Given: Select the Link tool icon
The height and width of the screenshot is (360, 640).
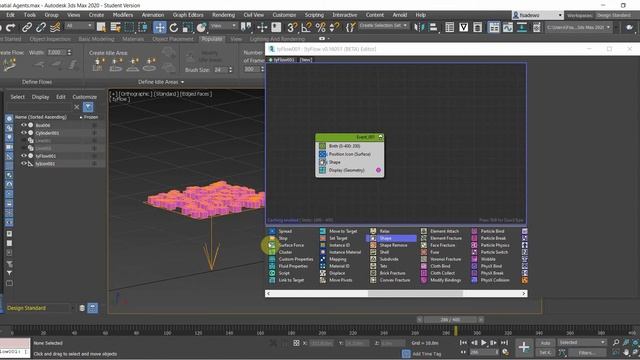Looking at the screenshot, I should point(27,27).
